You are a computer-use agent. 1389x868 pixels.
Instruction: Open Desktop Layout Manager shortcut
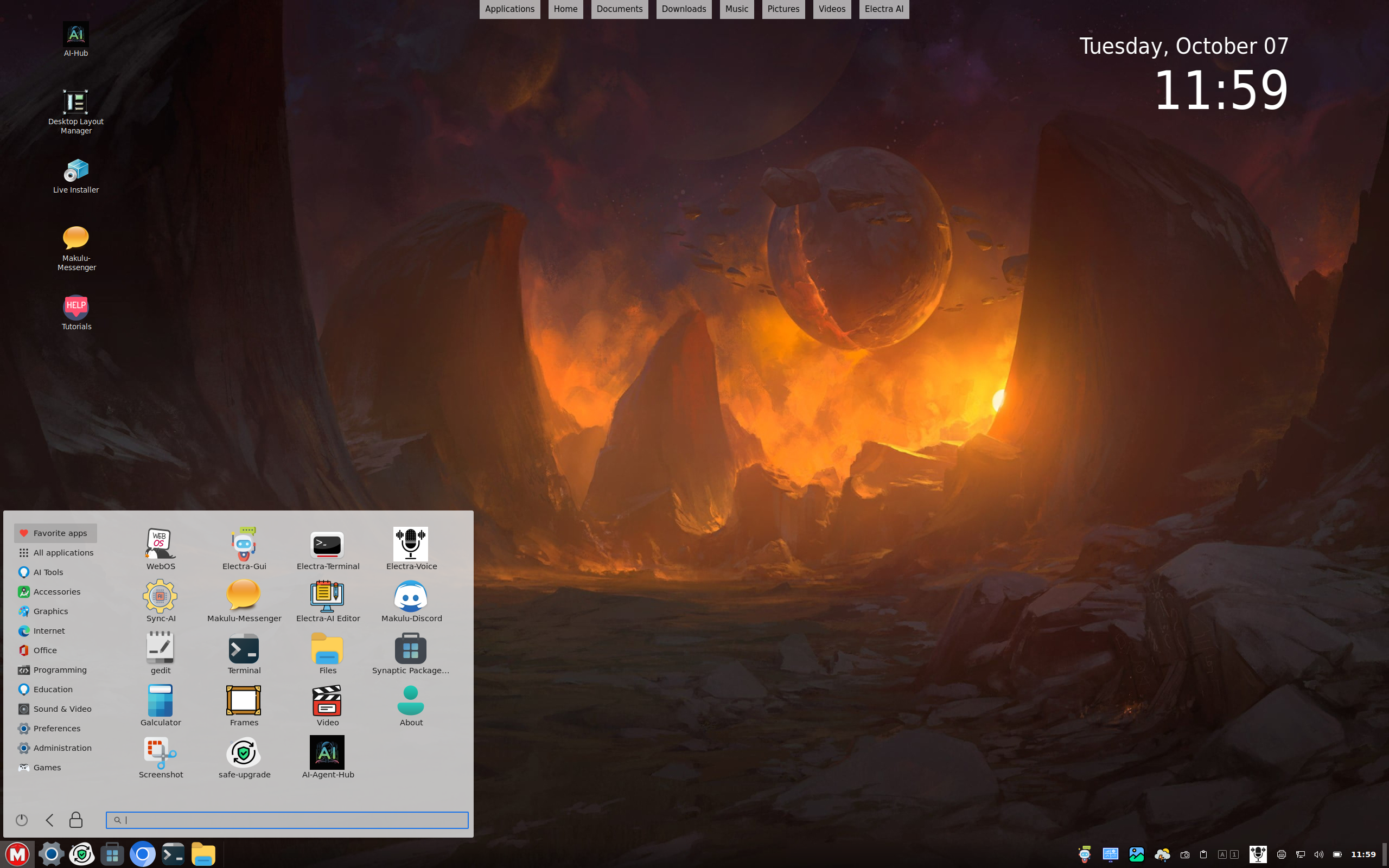point(76,112)
